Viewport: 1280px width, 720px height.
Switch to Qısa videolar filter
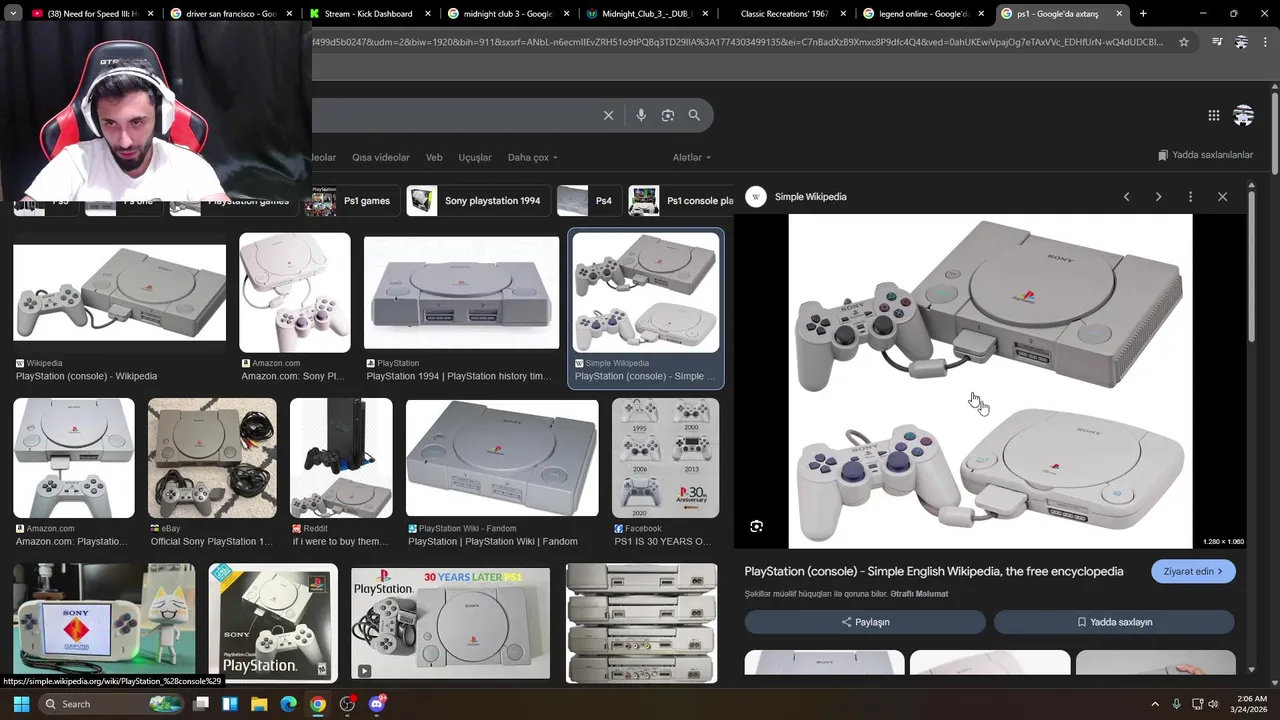[x=381, y=157]
